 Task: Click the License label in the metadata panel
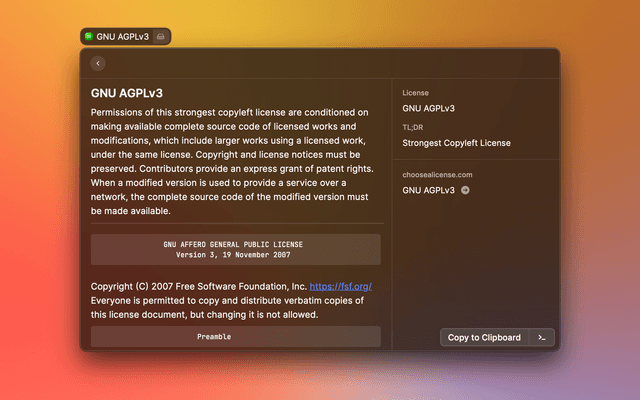(415, 93)
